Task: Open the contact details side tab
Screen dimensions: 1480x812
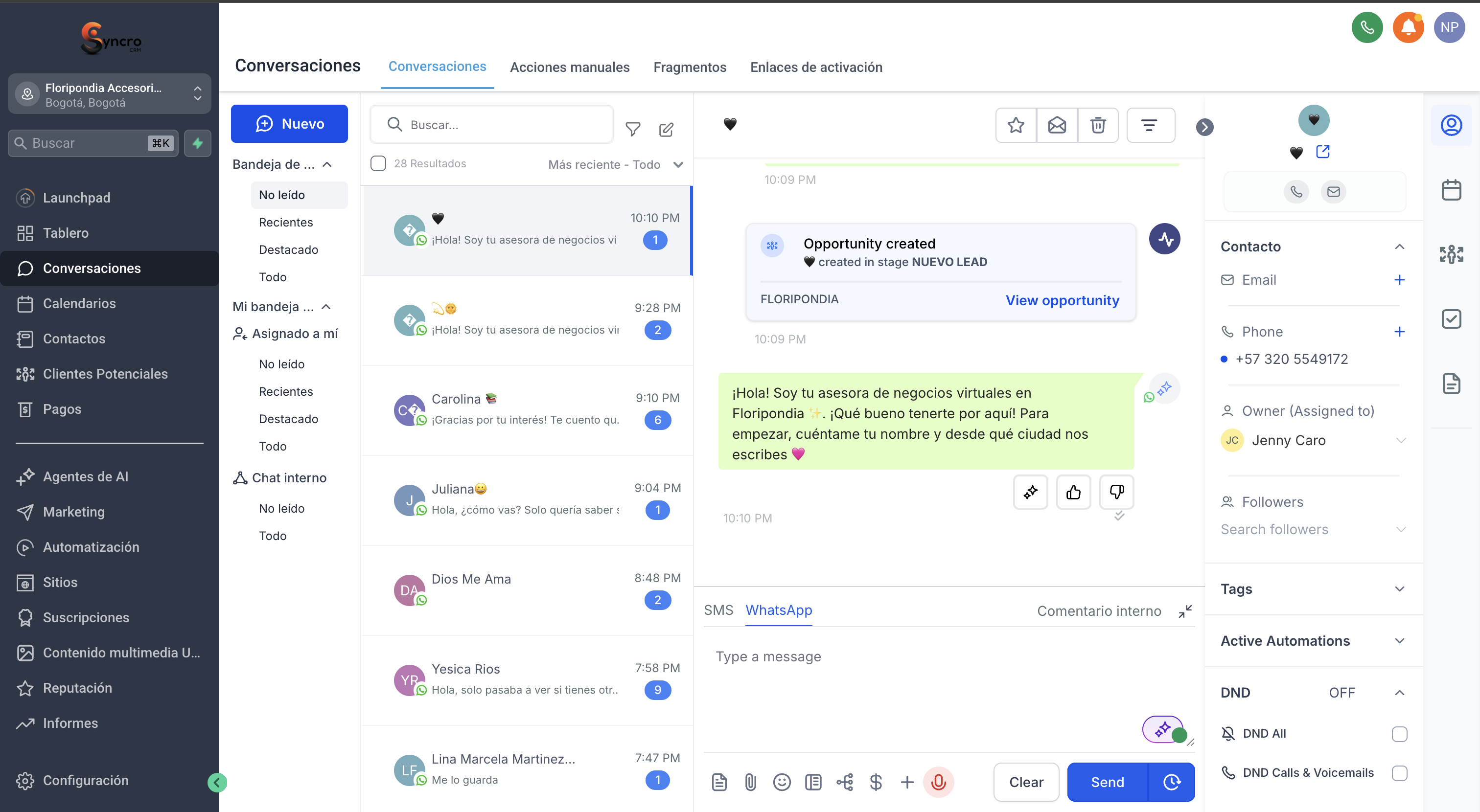Action: click(1451, 125)
